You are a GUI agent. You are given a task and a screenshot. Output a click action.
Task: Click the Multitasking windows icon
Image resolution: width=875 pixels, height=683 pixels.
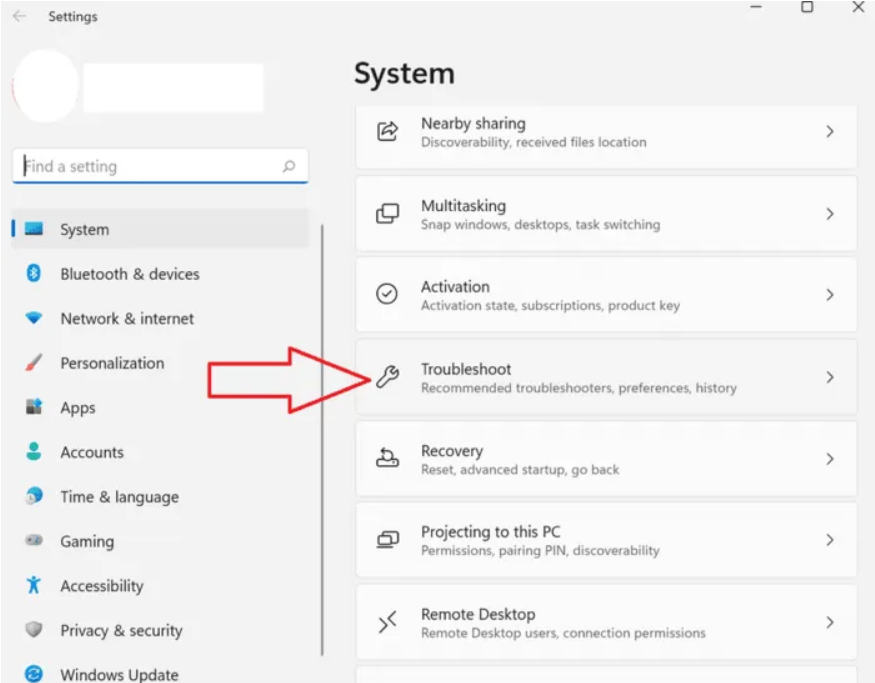click(x=387, y=214)
